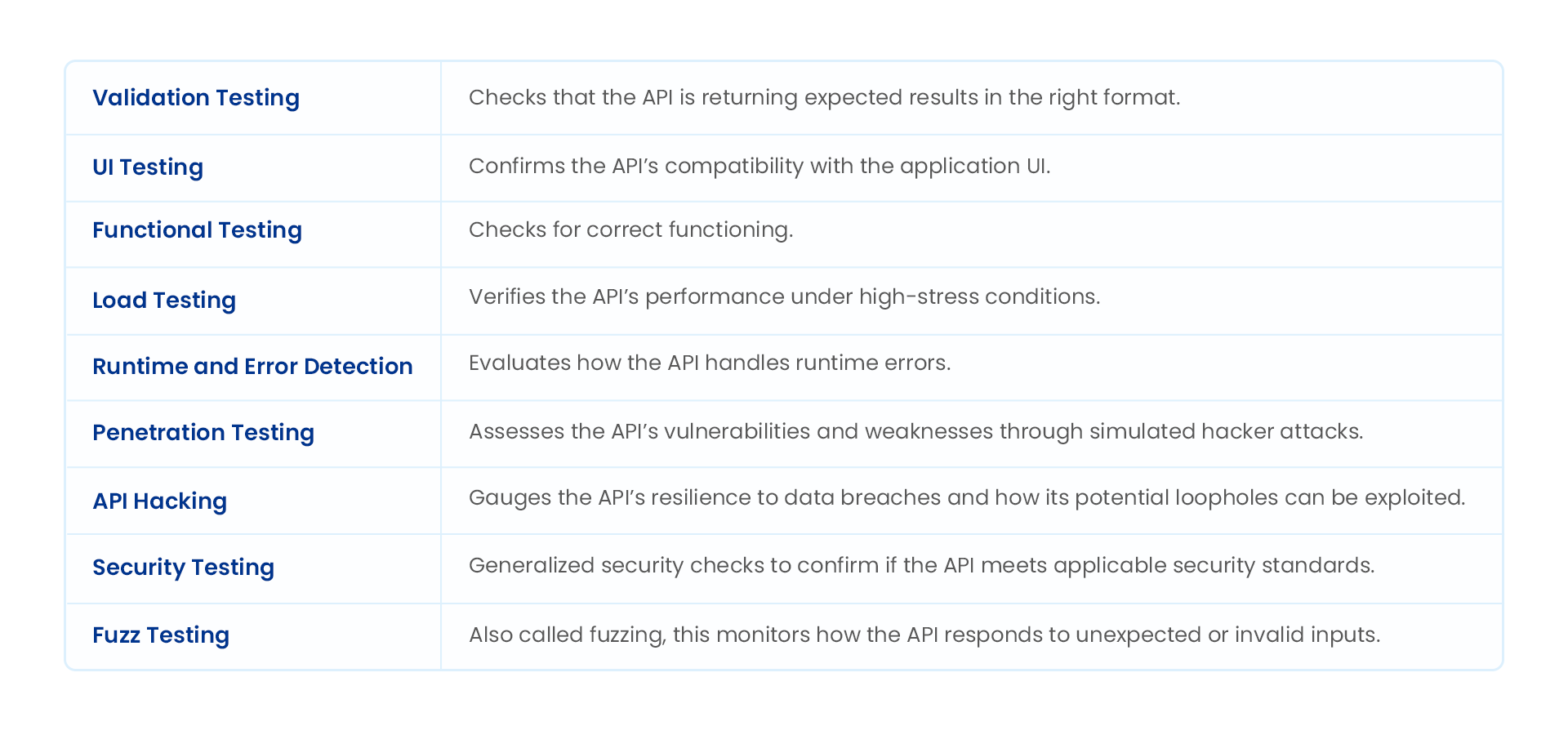Select the Penetration Testing label
The width and height of the screenshot is (1568, 735).
[x=203, y=433]
